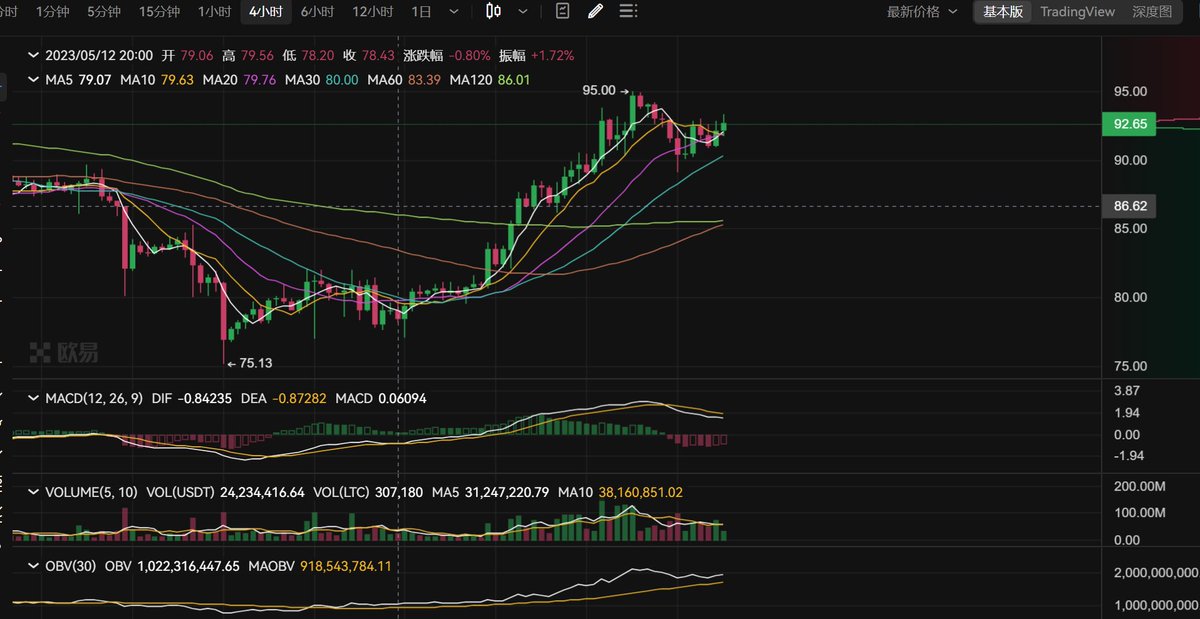Switch to TradingView chart mode

pos(1077,12)
